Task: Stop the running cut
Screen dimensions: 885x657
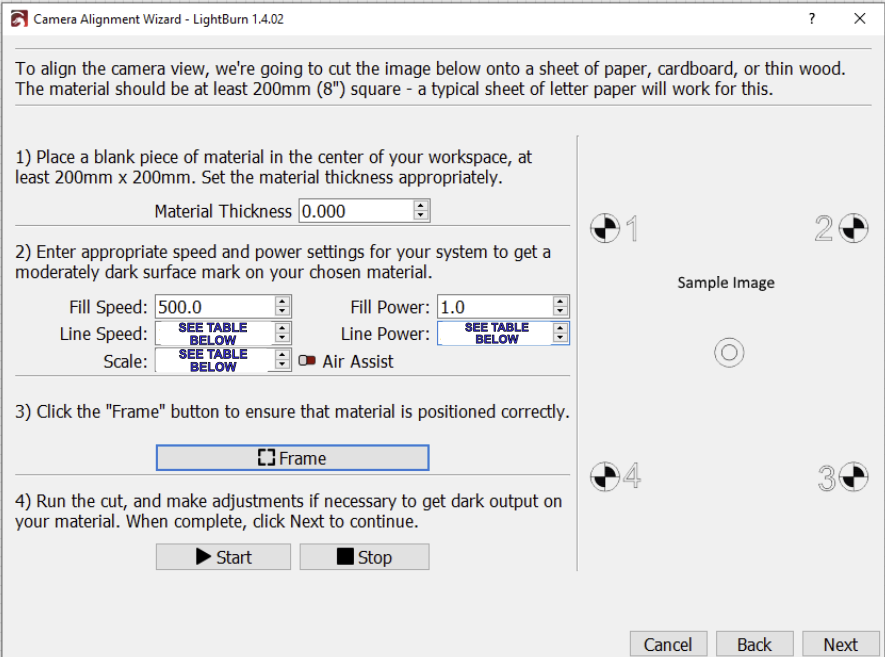Action: tap(364, 557)
